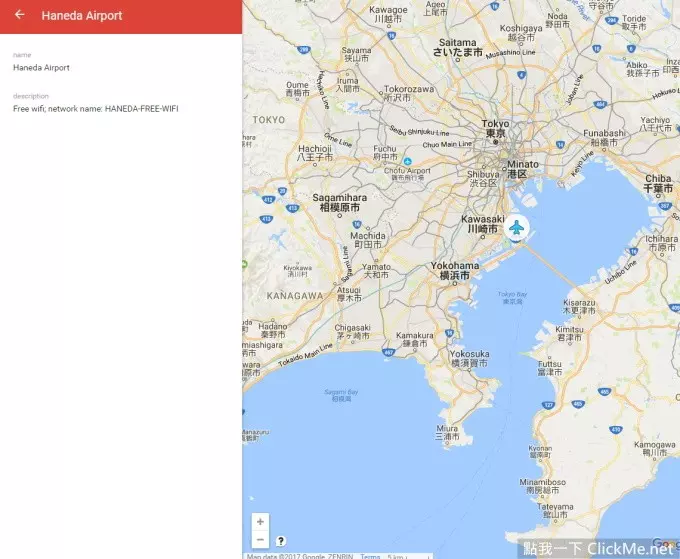The image size is (680, 559).
Task: Click the Musashino Line label
Action: pyautogui.click(x=510, y=53)
